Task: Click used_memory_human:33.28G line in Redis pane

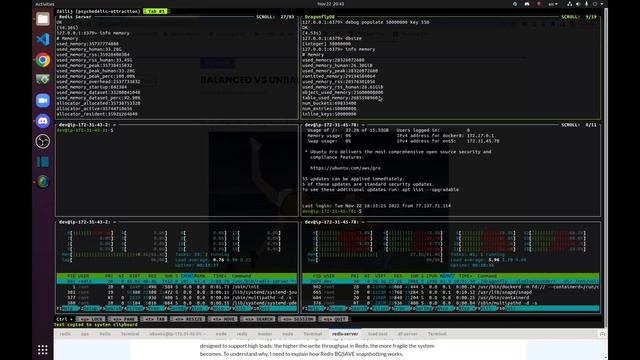Action: [x=89, y=49]
